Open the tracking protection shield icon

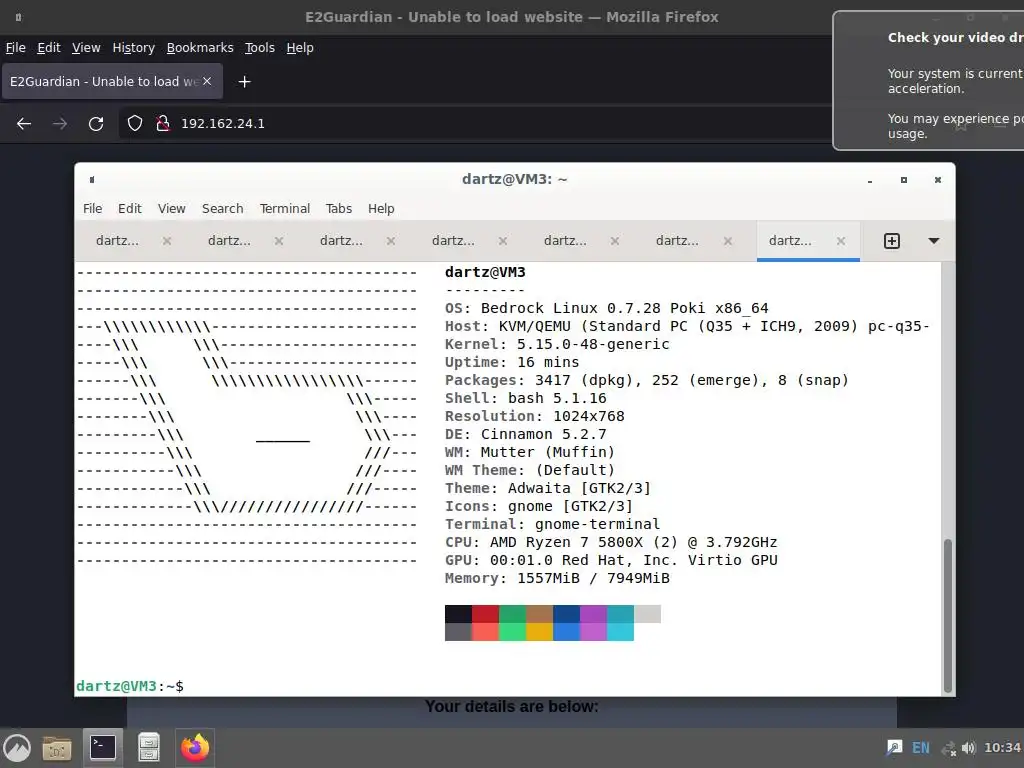pos(135,123)
